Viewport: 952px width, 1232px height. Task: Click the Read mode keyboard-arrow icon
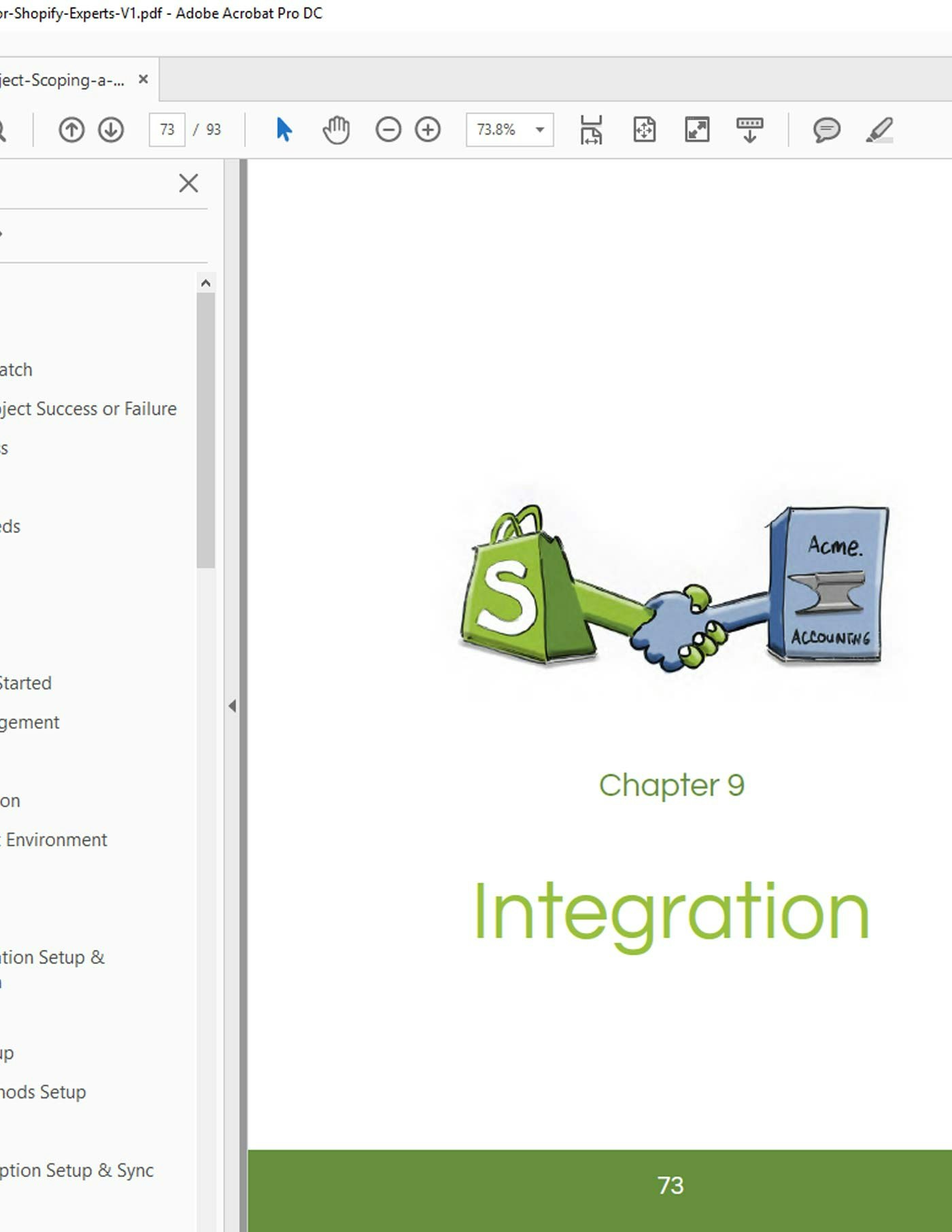click(x=750, y=129)
